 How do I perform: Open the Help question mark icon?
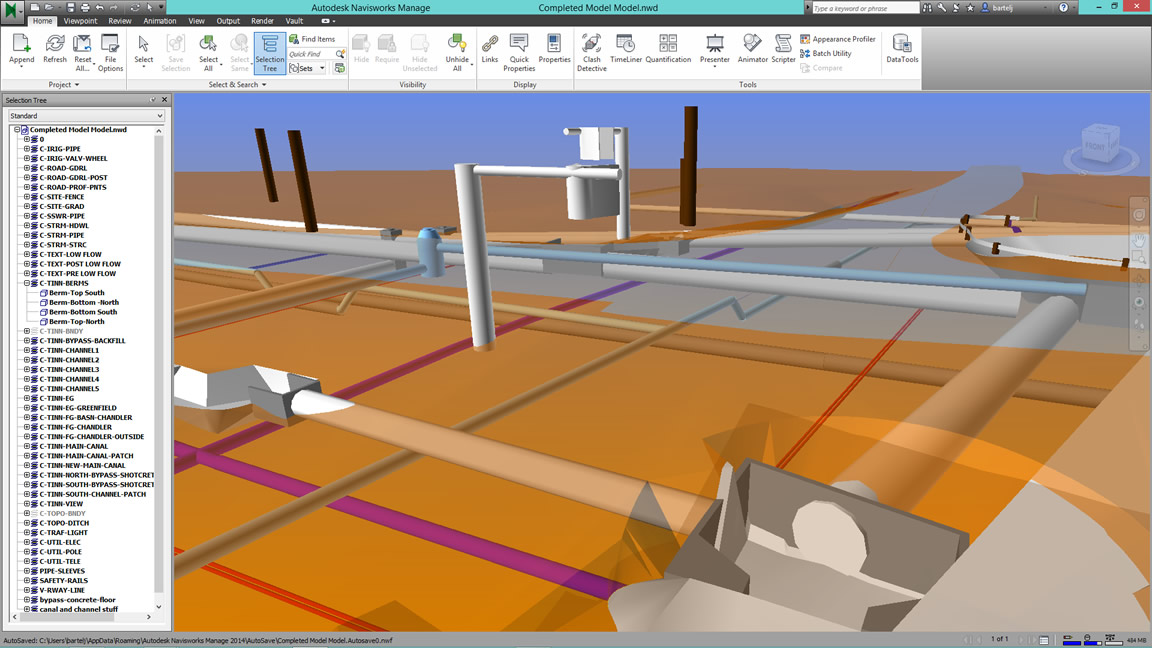tap(1063, 7)
